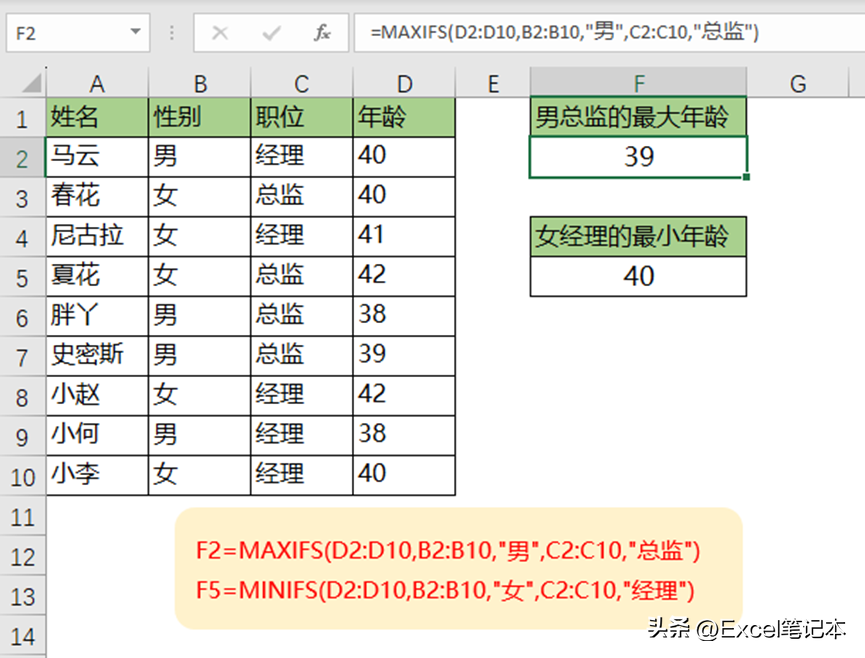865x658 pixels.
Task: Select column B header
Action: pos(200,83)
